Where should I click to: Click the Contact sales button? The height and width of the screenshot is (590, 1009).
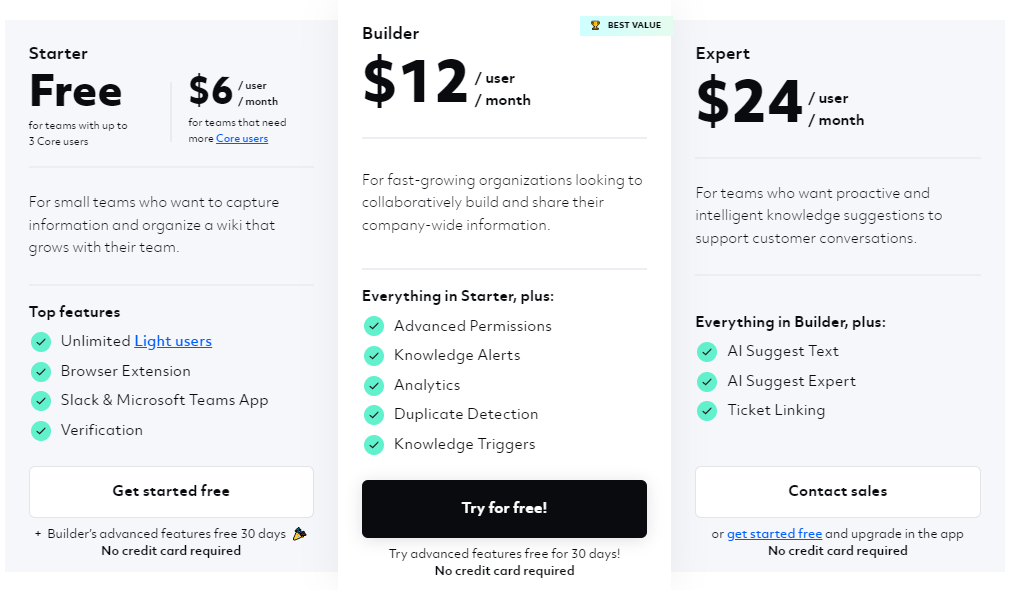(838, 492)
